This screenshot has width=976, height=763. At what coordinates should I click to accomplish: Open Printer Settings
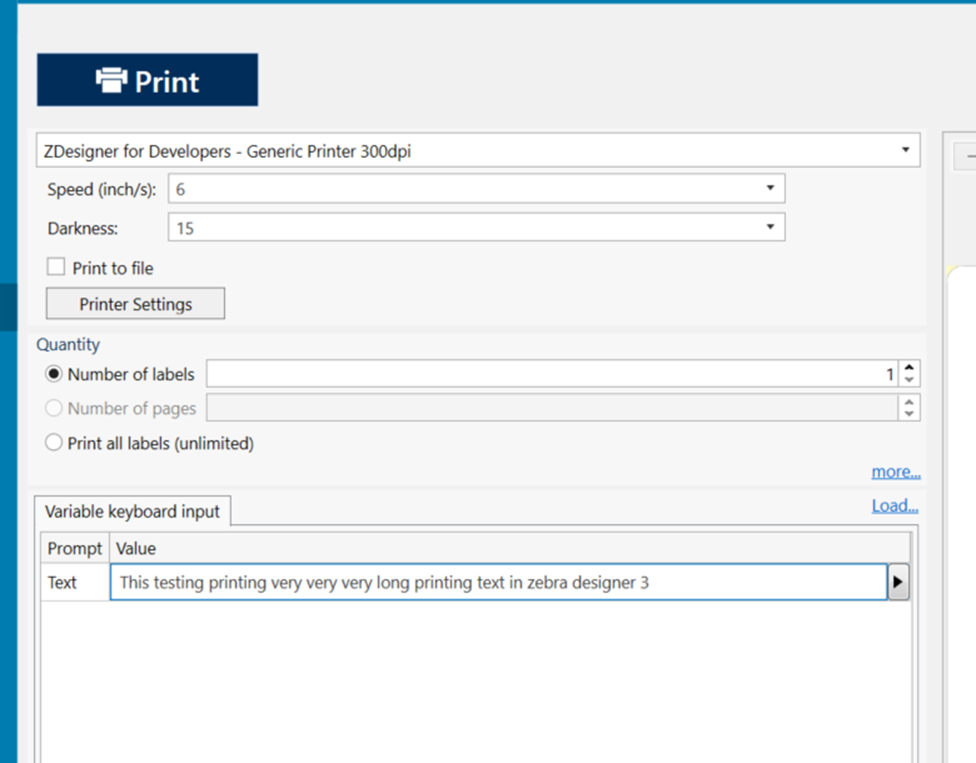coord(135,303)
